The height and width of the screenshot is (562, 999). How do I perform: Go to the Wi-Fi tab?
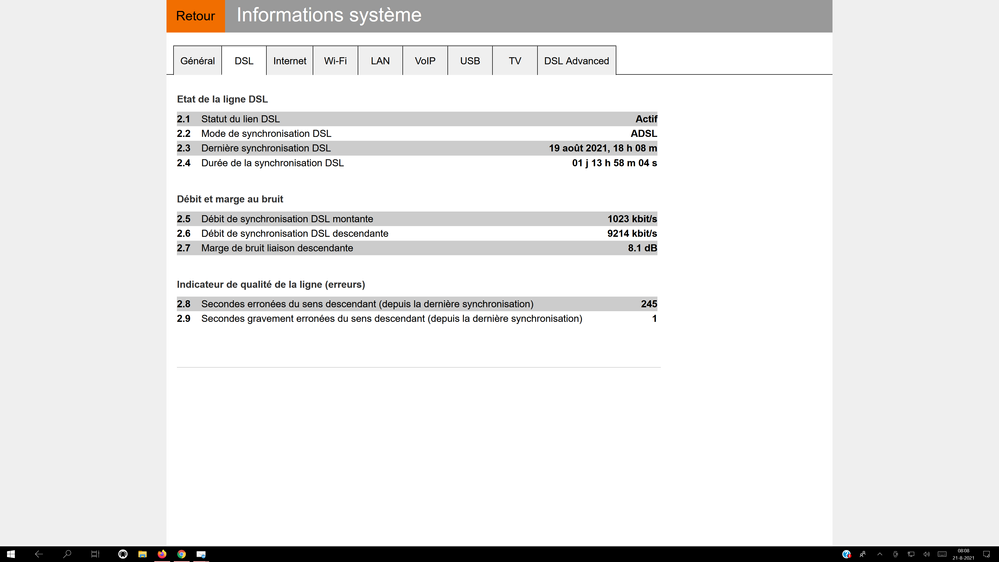click(x=335, y=61)
